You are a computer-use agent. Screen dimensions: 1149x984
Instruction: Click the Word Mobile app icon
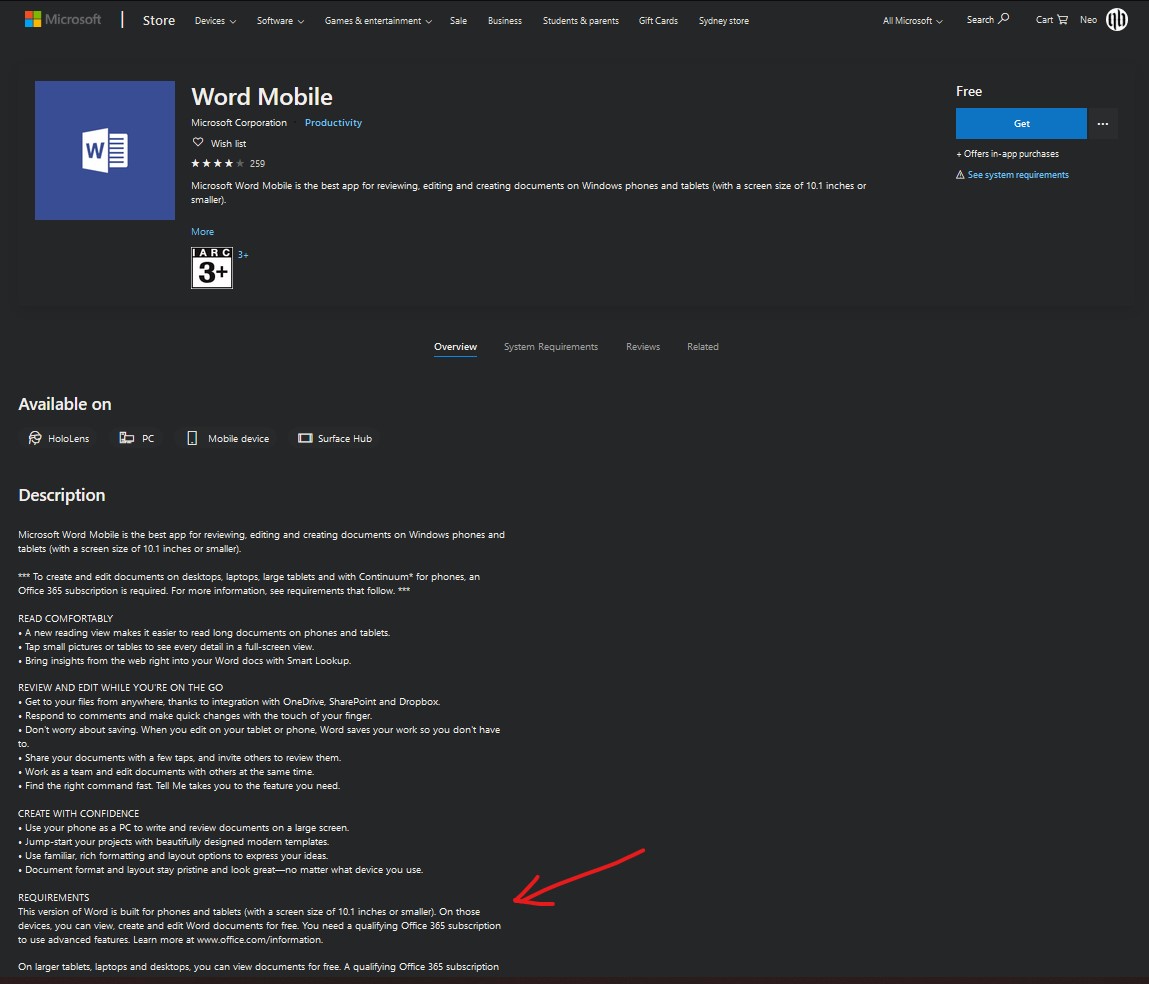tap(105, 150)
